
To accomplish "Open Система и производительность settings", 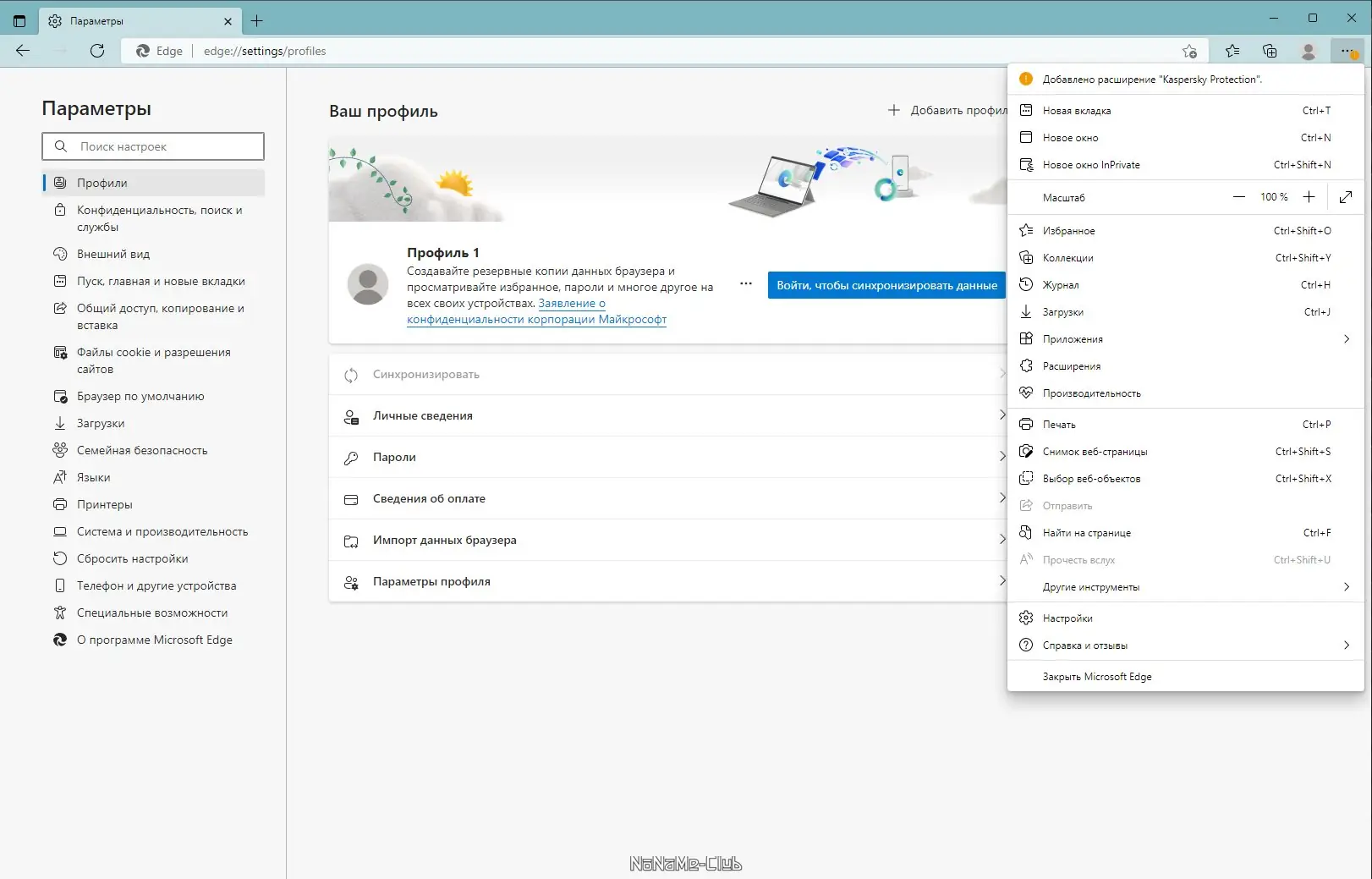I will click(154, 531).
